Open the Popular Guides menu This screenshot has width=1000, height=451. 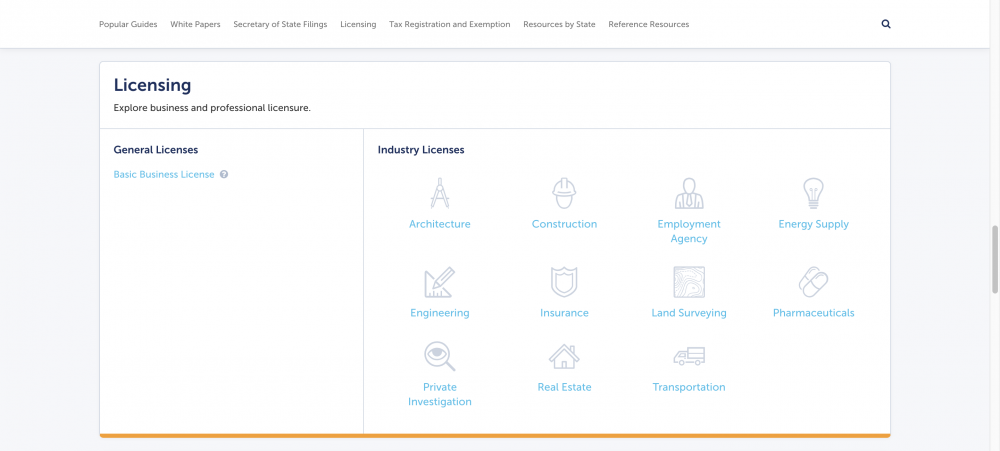(x=128, y=24)
